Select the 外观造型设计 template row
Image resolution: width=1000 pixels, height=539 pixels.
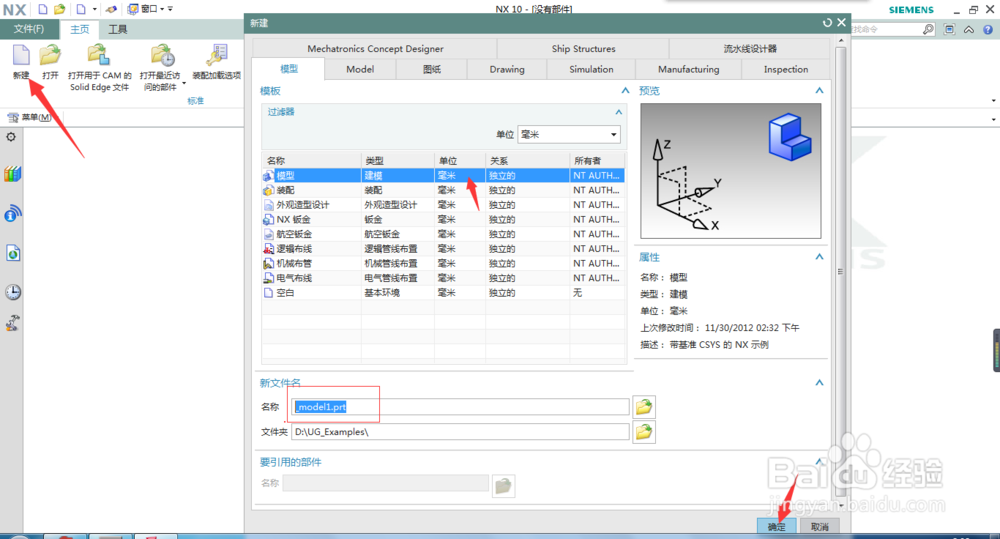[x=443, y=205]
